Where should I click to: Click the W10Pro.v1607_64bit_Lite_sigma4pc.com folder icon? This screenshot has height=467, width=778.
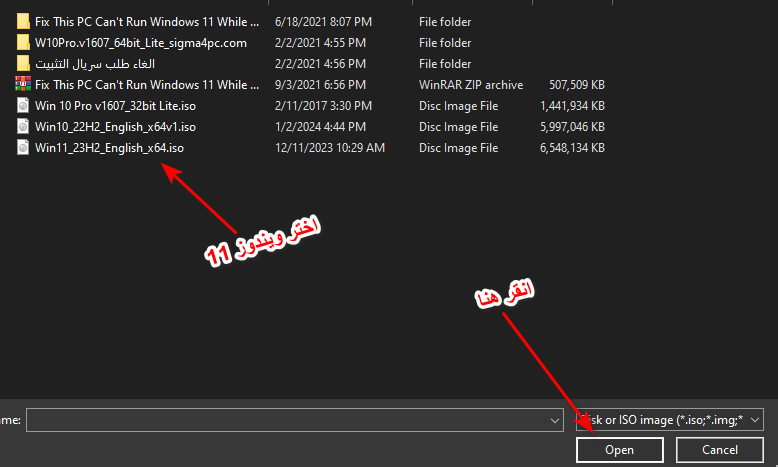coord(23,43)
